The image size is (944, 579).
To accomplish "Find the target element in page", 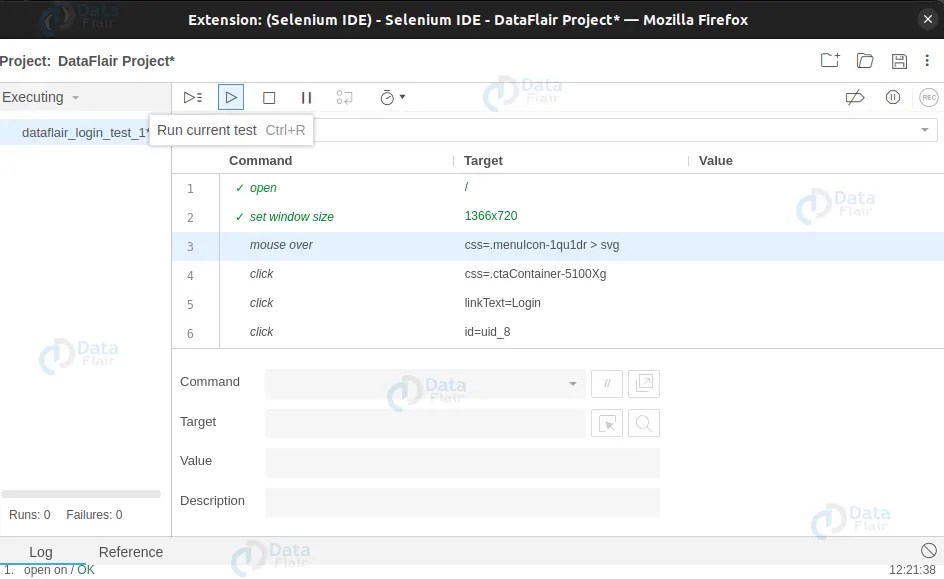I will (644, 423).
